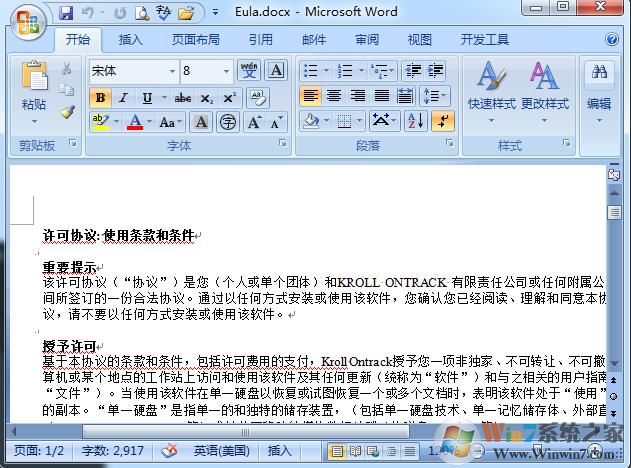
Task: Open the 字体 dialog launcher
Action: (x=283, y=143)
